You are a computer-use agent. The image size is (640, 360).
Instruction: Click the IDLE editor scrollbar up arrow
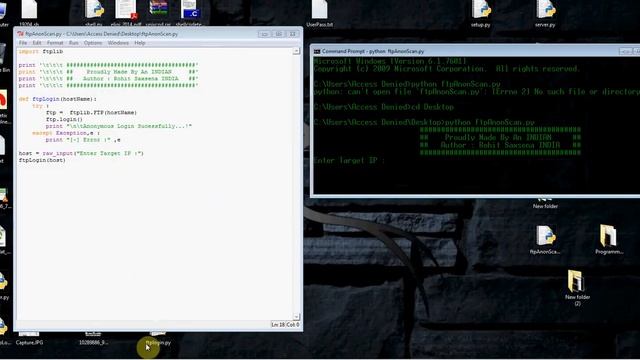coord(296,51)
